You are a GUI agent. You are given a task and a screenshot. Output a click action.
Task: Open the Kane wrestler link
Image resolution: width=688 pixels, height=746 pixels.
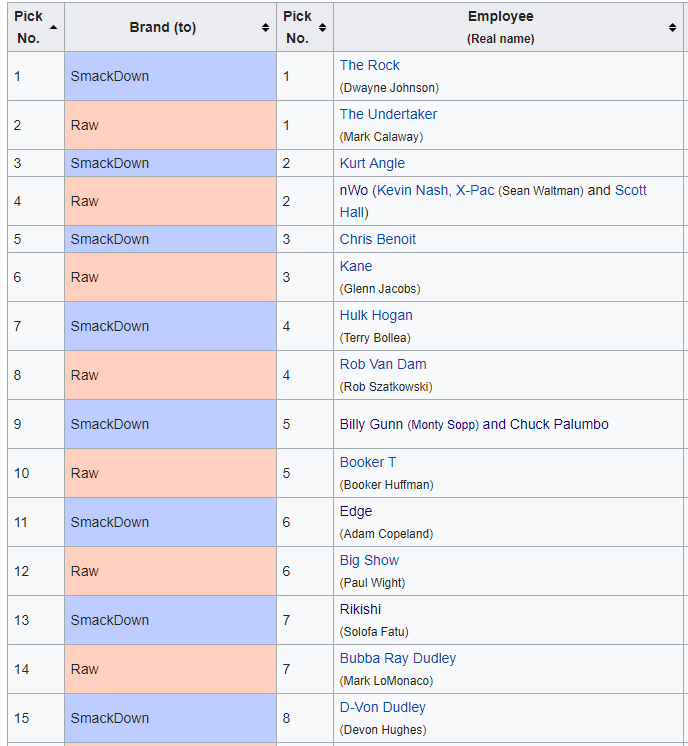pos(355,266)
